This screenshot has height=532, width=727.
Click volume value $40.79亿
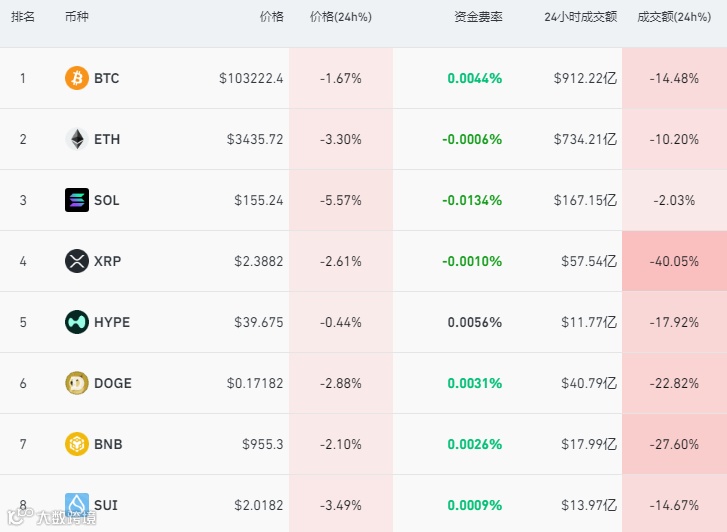589,383
